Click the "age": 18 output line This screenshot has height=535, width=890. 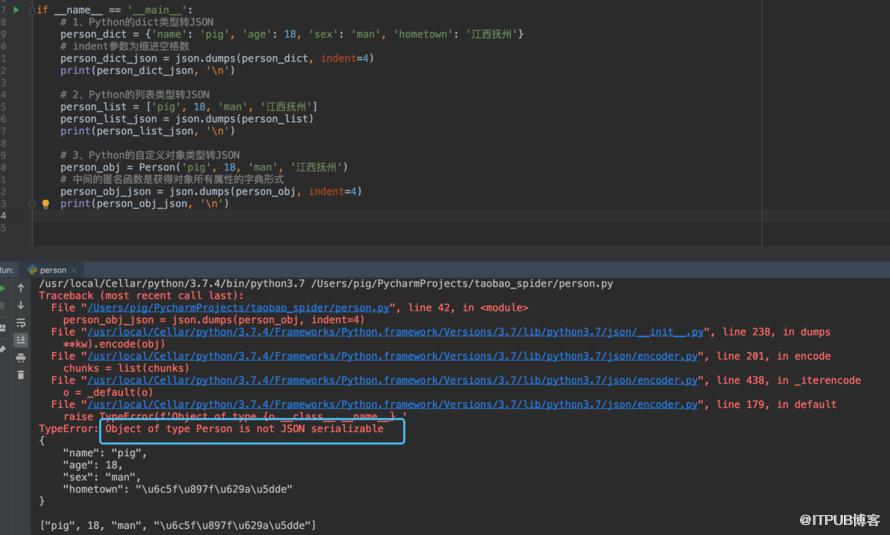pos(93,465)
